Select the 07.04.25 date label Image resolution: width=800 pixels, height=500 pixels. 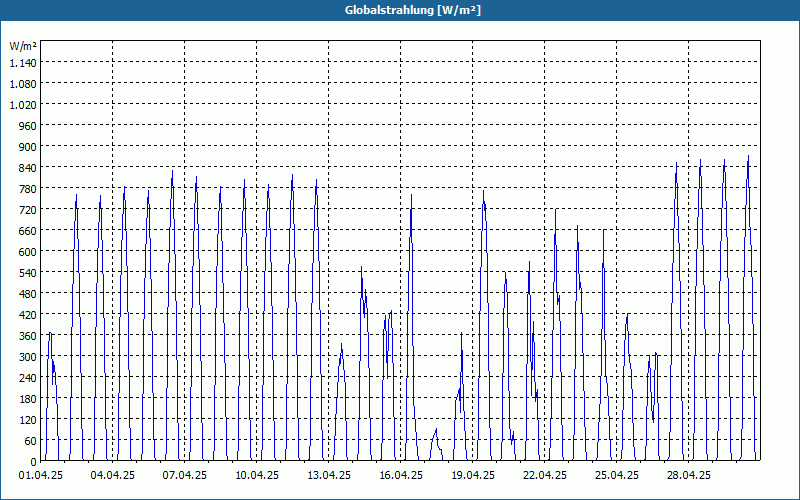[x=185, y=476]
